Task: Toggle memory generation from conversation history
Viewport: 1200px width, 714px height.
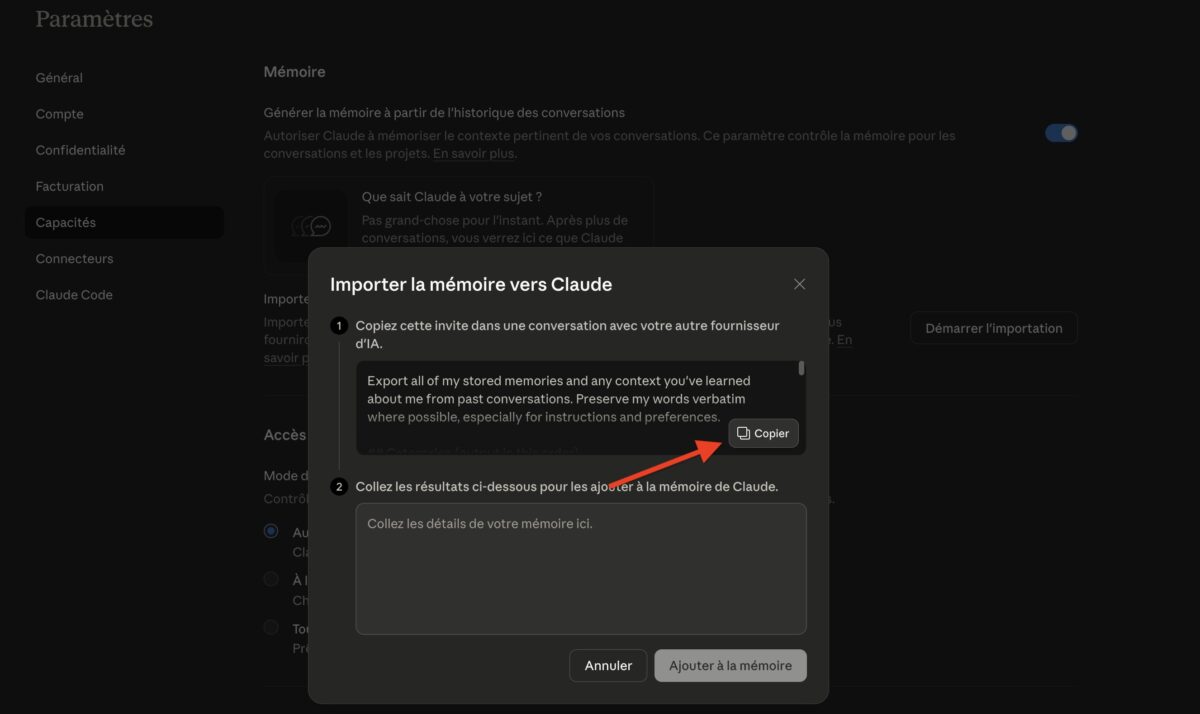Action: 1061,133
